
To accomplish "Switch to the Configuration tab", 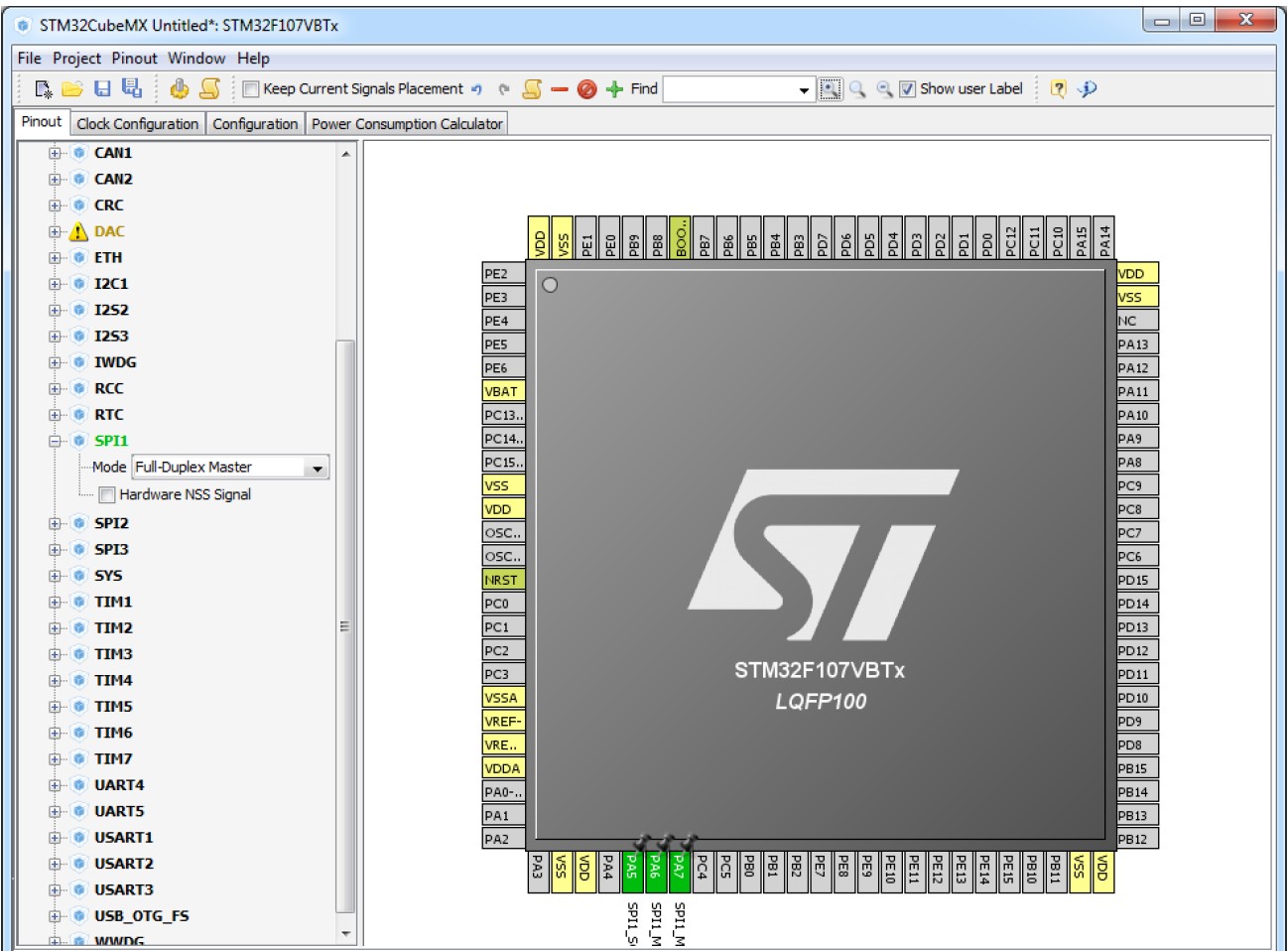I will [x=255, y=124].
